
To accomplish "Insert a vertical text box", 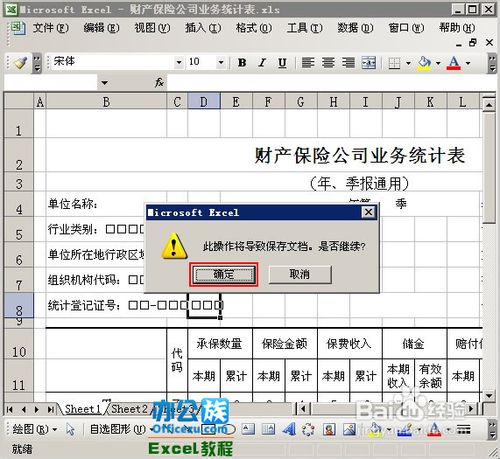I will pos(268,429).
